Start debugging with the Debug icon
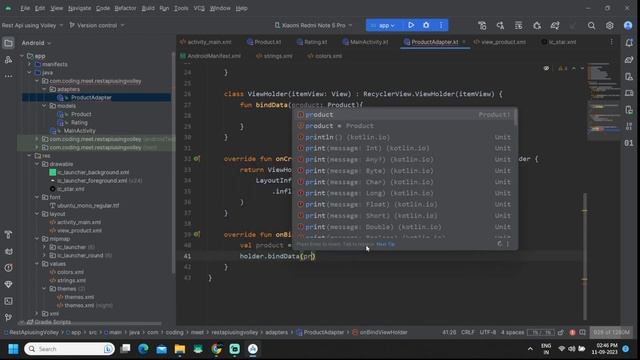Image resolution: width=640 pixels, height=360 pixels. 426,25
